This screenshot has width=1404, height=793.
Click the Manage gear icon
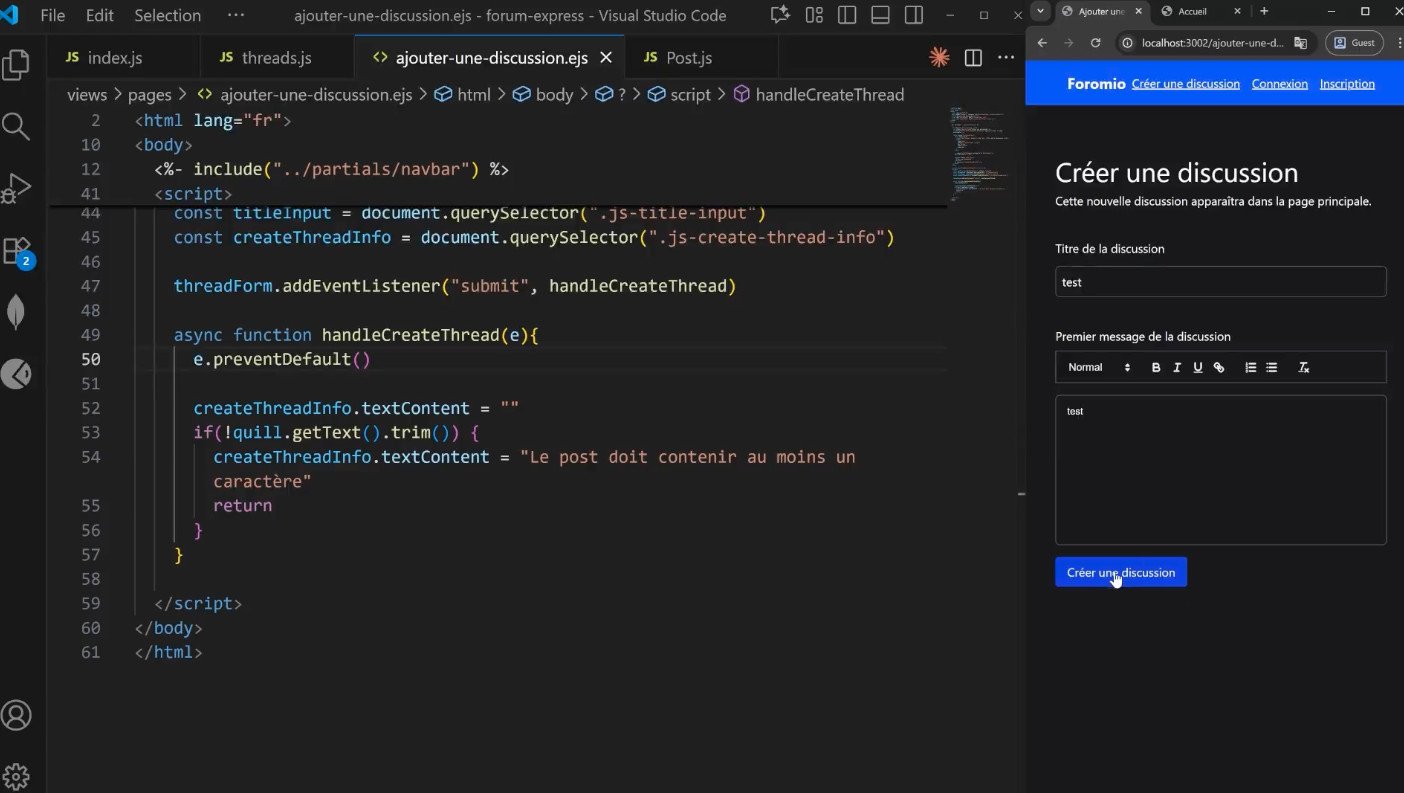pos(16,776)
